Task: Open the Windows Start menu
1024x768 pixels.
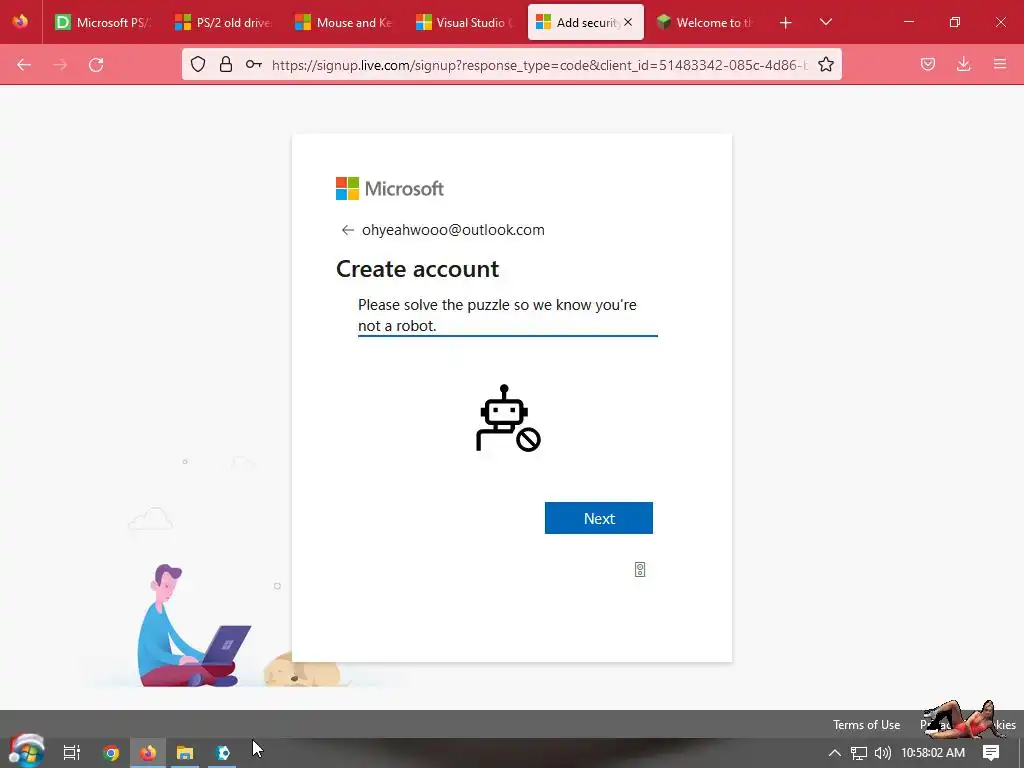Action: coord(27,751)
